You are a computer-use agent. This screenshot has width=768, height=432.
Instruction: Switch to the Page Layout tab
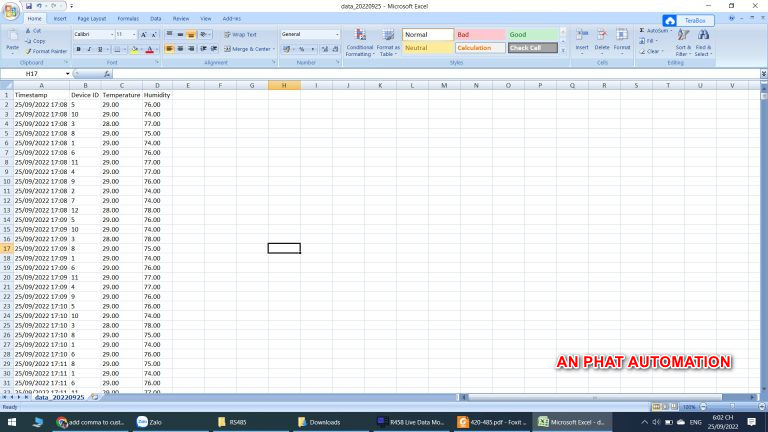tap(92, 19)
